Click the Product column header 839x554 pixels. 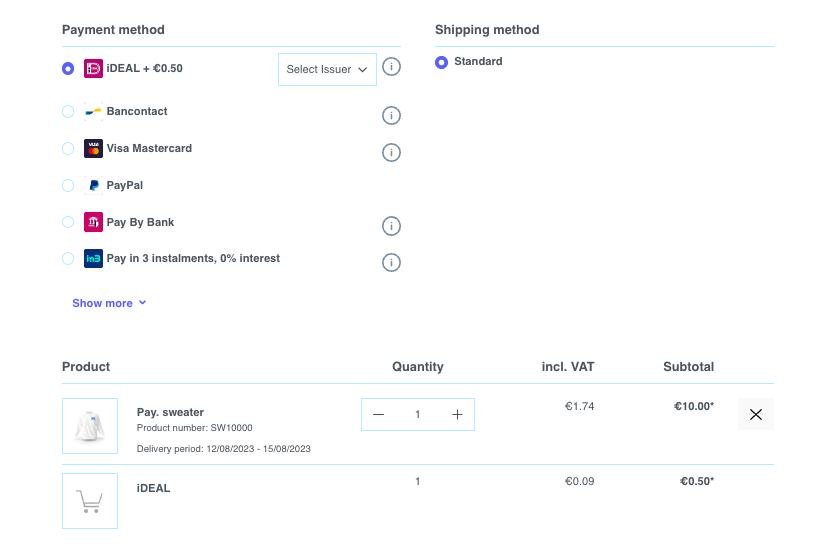coord(86,367)
